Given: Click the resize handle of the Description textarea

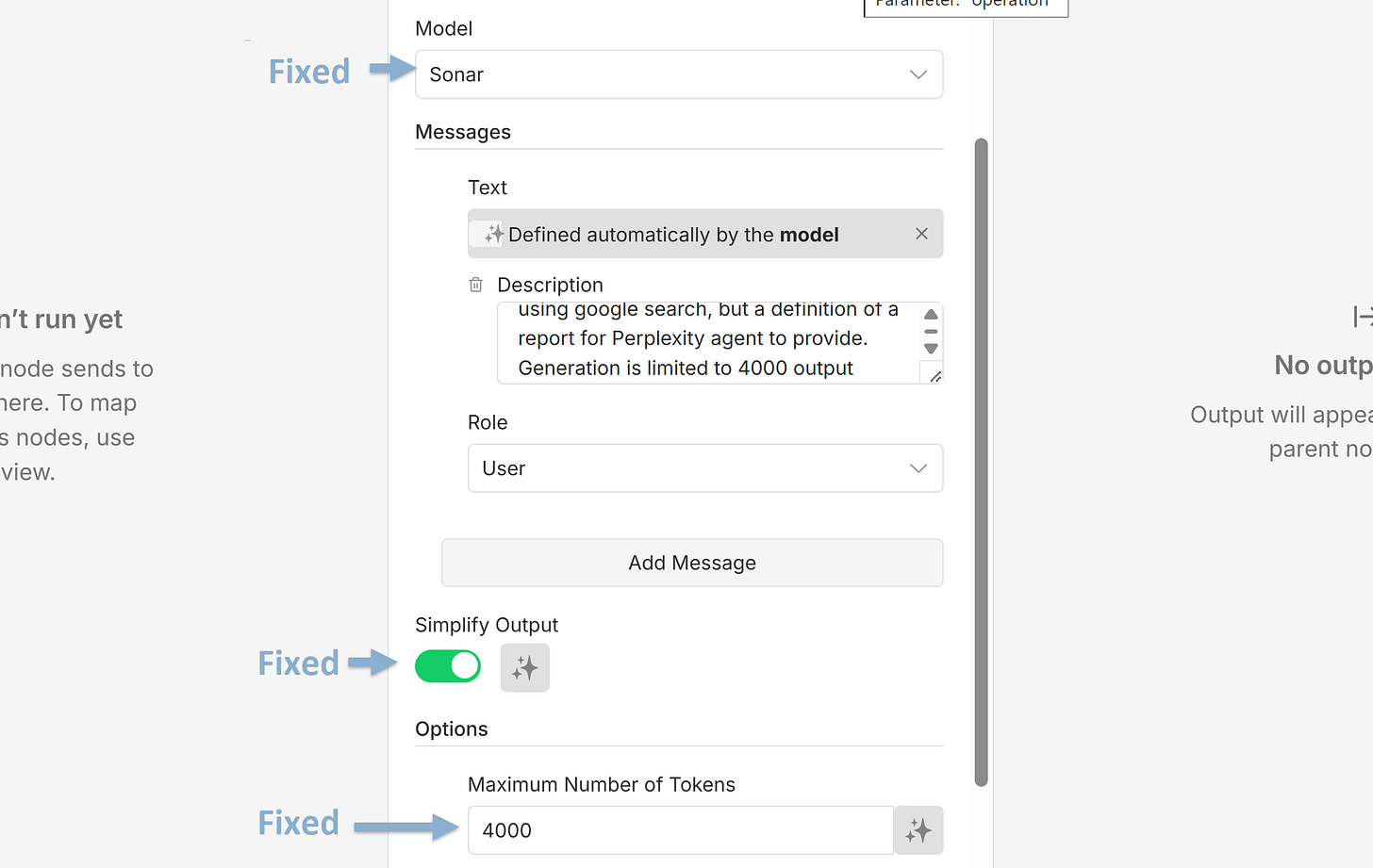Looking at the screenshot, I should pos(935,375).
